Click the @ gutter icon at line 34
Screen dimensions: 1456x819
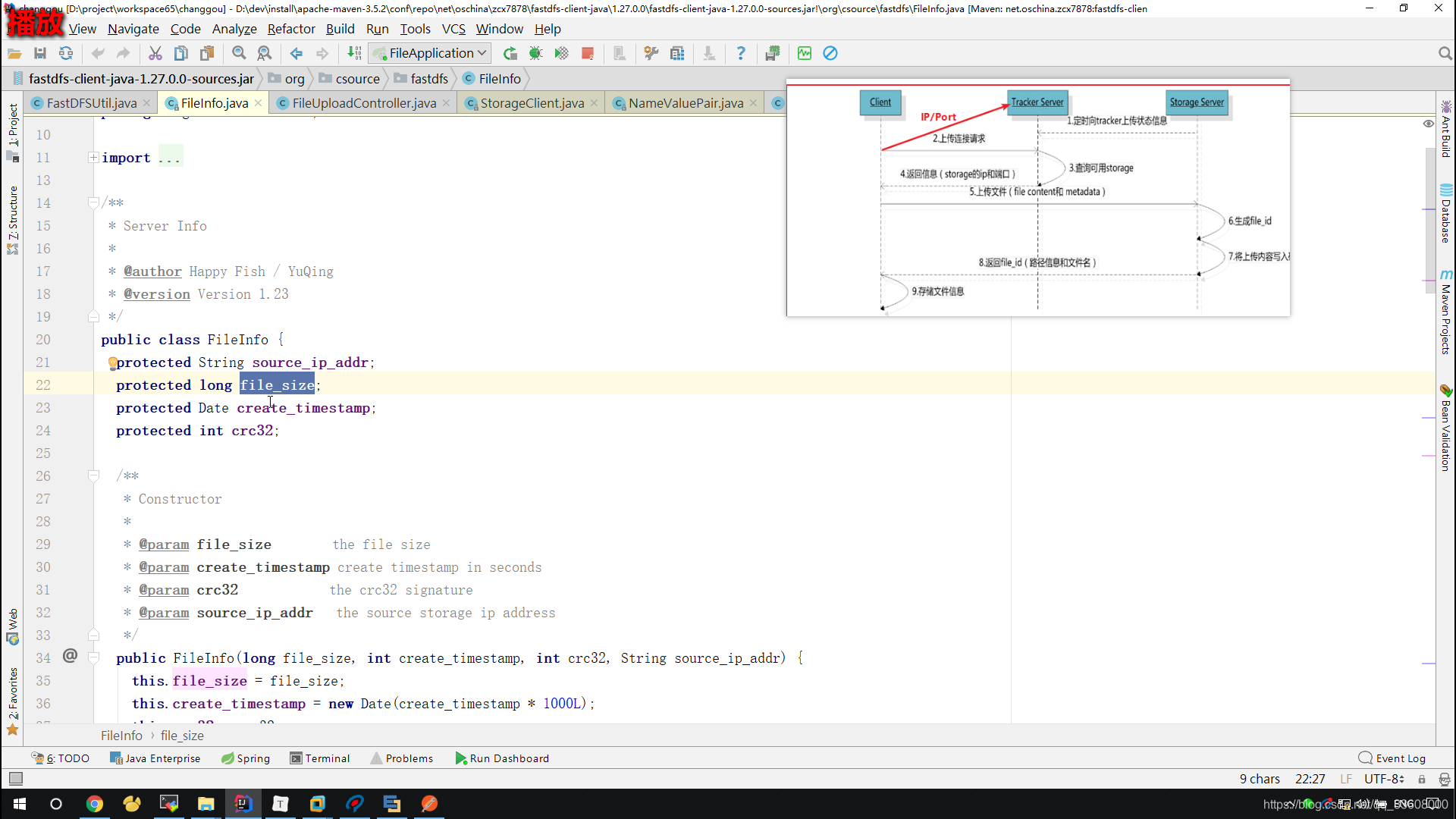tap(70, 656)
